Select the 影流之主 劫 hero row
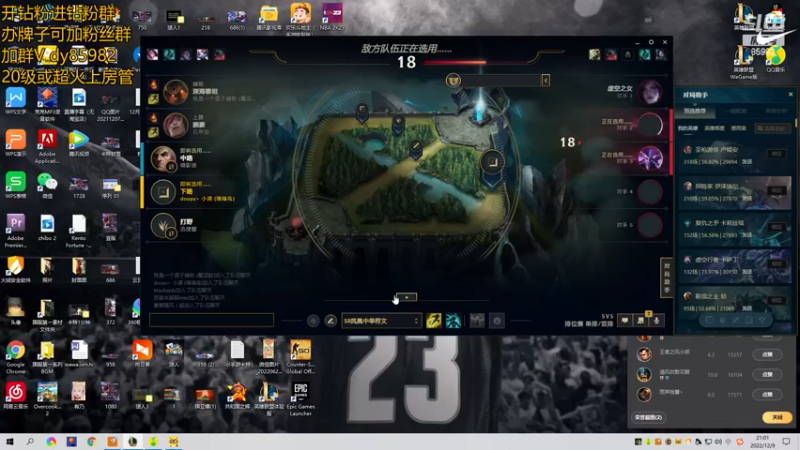800x450 pixels. 735,301
